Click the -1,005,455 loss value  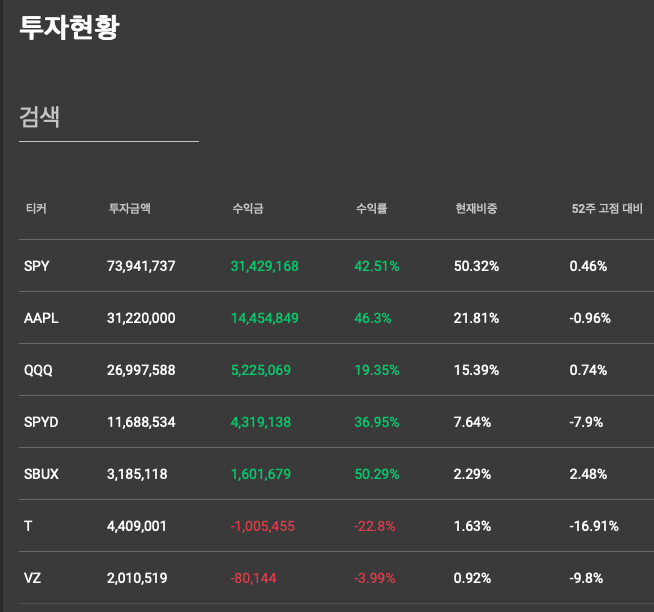tap(263, 526)
